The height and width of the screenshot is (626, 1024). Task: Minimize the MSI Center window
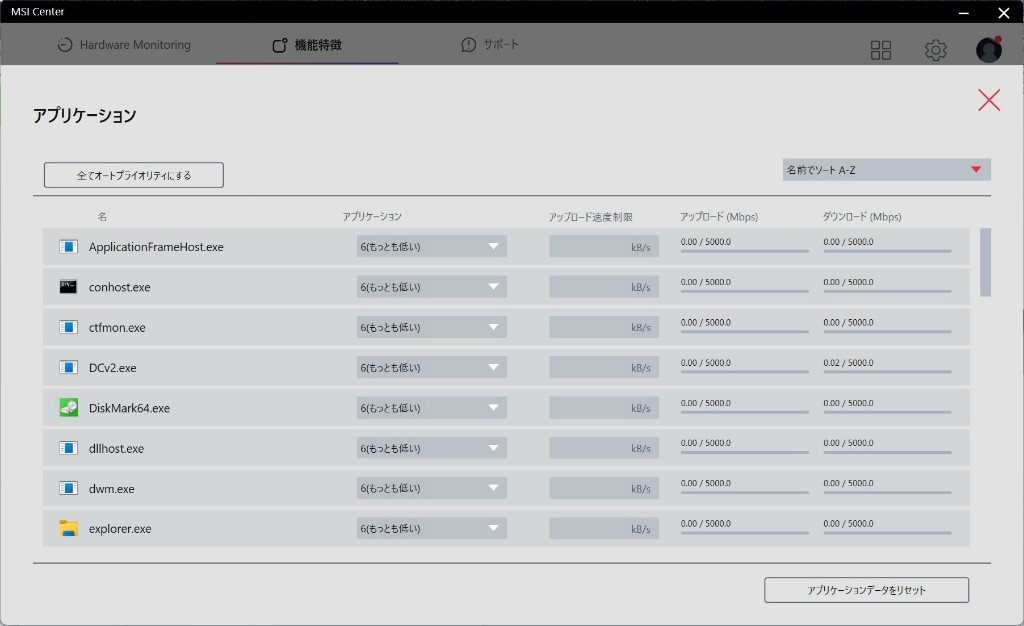pyautogui.click(x=964, y=12)
